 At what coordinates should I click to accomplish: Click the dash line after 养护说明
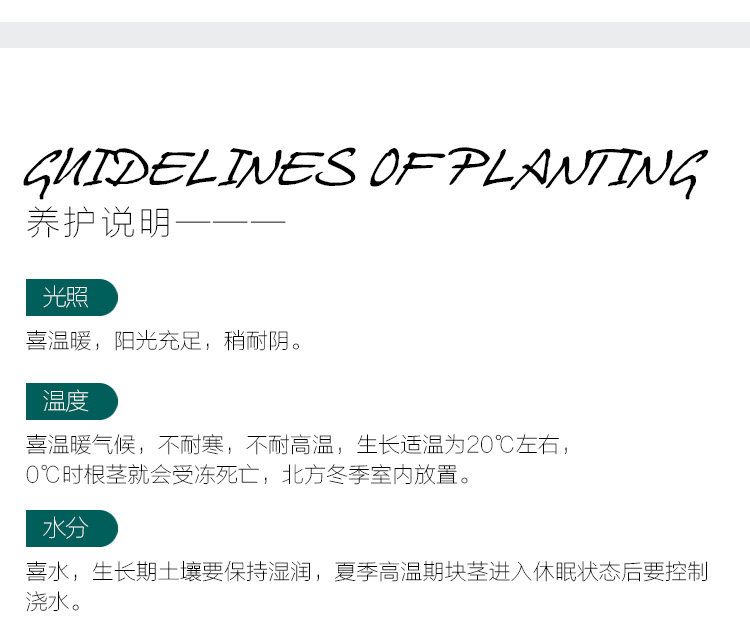click(x=230, y=222)
